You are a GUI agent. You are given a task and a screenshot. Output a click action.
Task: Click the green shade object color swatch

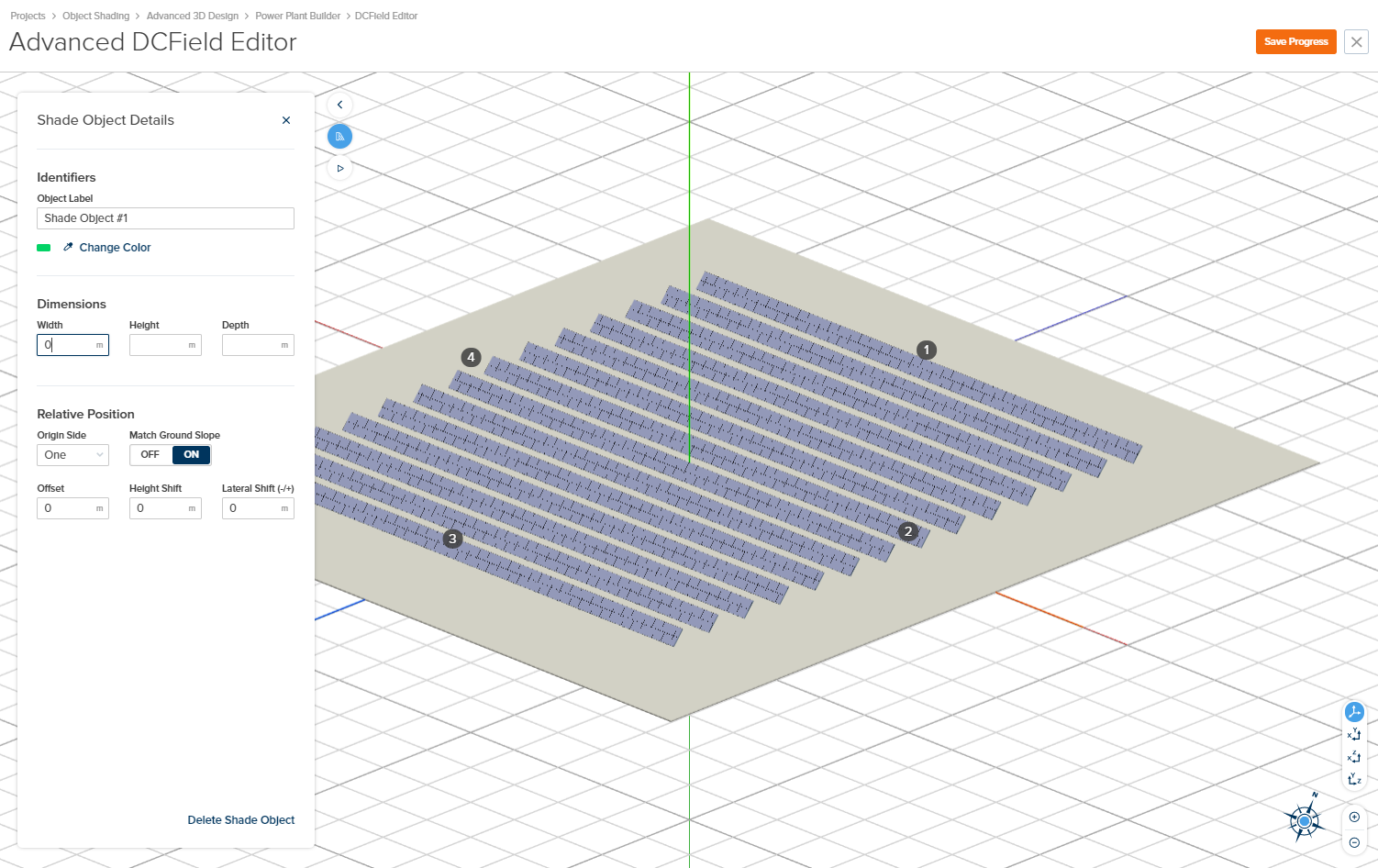[44, 248]
